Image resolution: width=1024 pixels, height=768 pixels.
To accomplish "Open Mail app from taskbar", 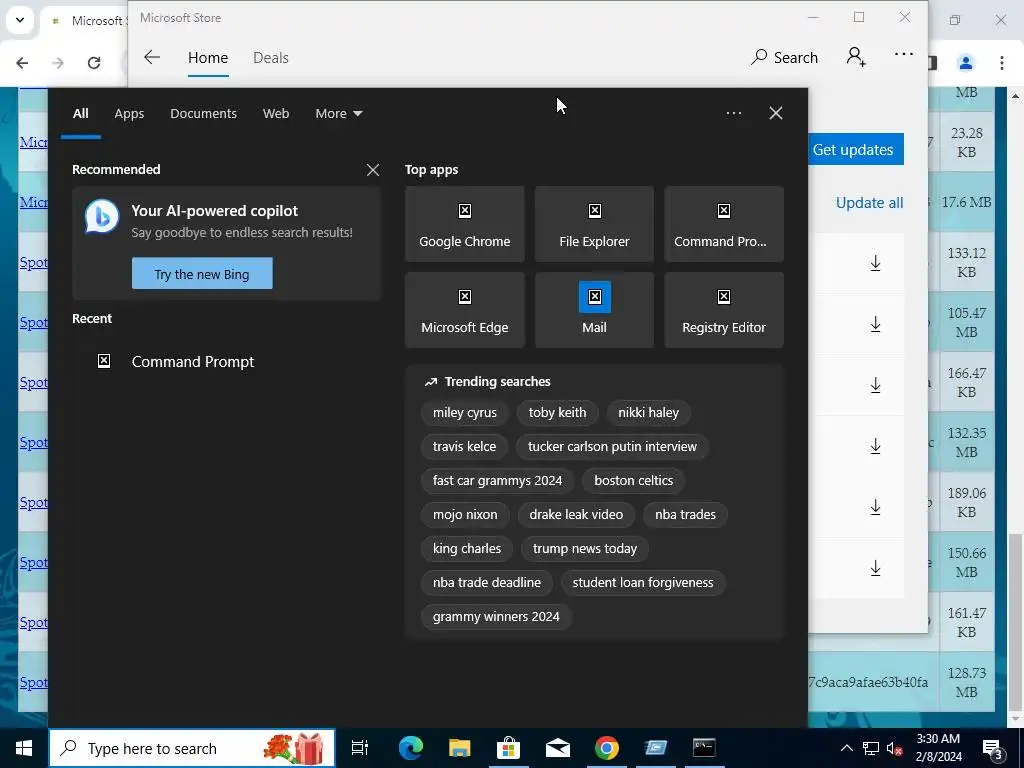I will pos(558,748).
